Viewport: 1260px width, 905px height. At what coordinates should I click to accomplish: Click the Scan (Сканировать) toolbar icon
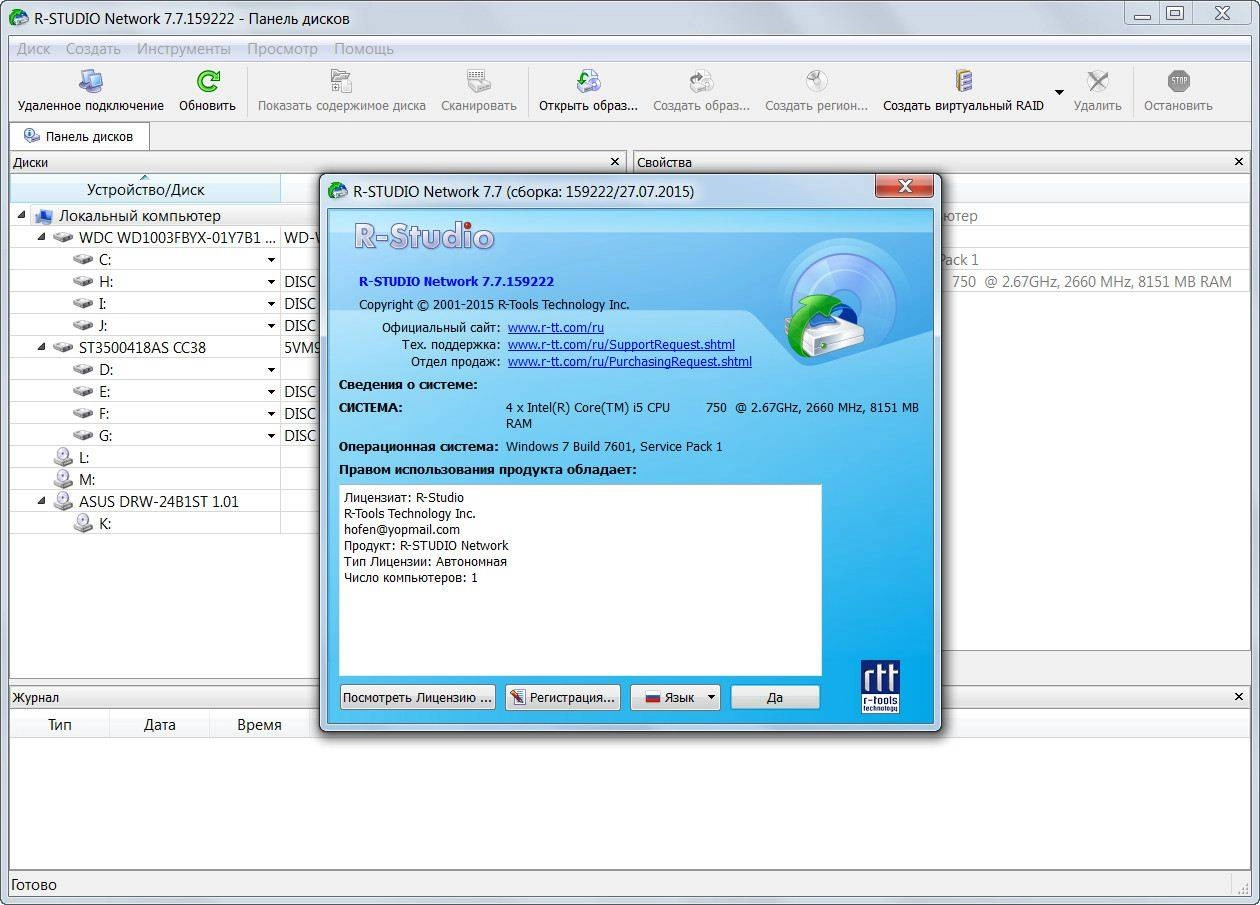(x=478, y=81)
